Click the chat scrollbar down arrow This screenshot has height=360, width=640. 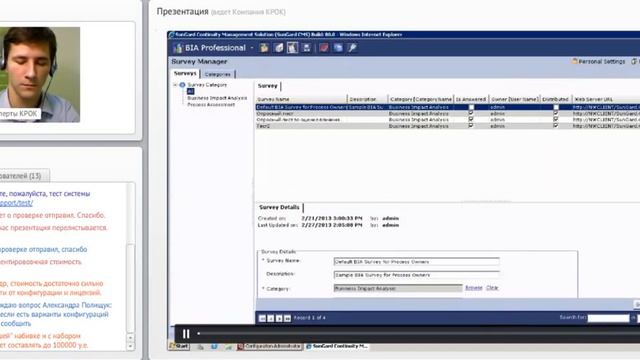[x=130, y=346]
